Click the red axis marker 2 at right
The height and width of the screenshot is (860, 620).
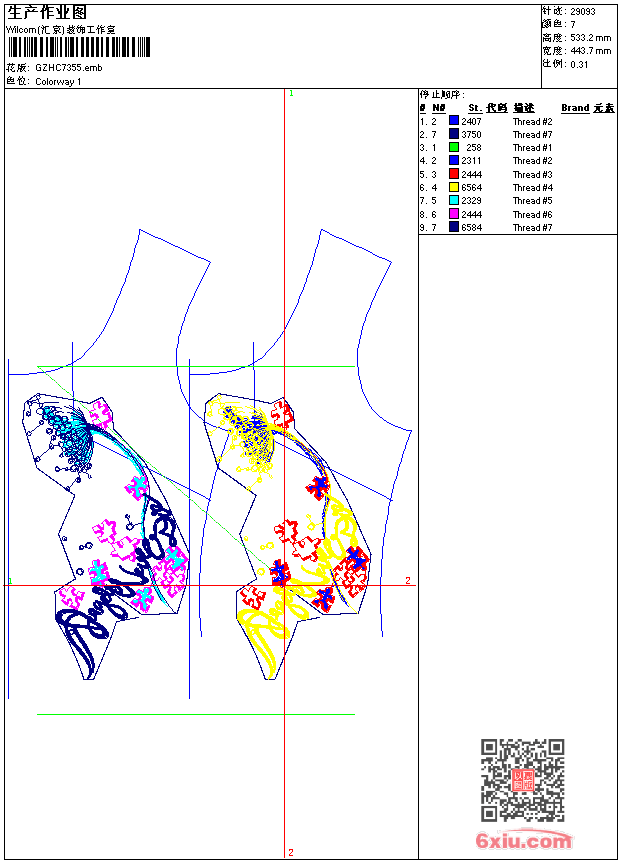pyautogui.click(x=408, y=580)
